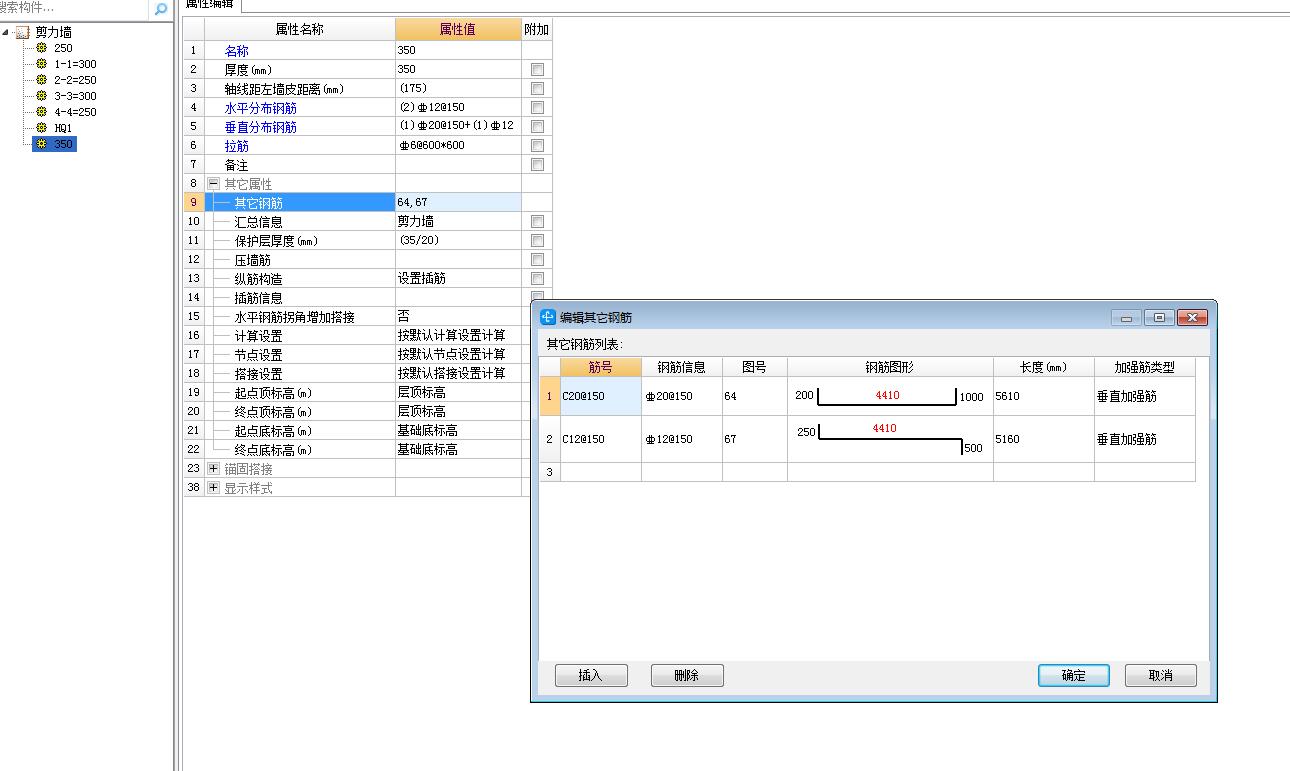Click the 水平钢筋拐角增加搭接 value 否
This screenshot has height=771, width=1290.
click(458, 316)
